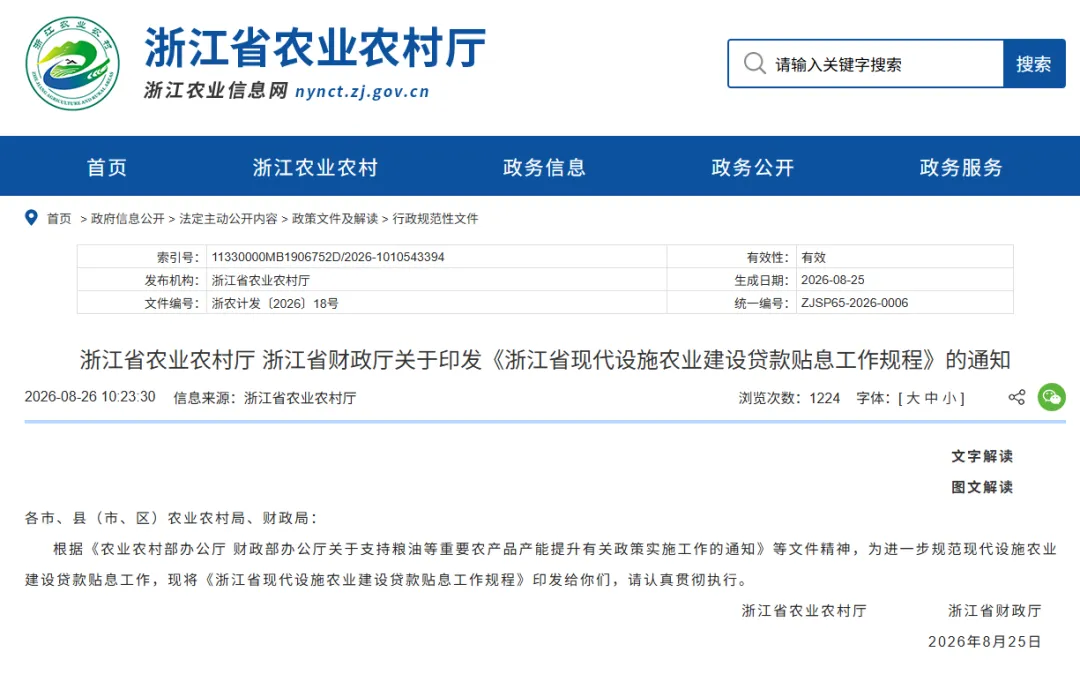Select 信息来源：浙江省农业农村厅 text
This screenshot has width=1080, height=682.
pos(264,398)
